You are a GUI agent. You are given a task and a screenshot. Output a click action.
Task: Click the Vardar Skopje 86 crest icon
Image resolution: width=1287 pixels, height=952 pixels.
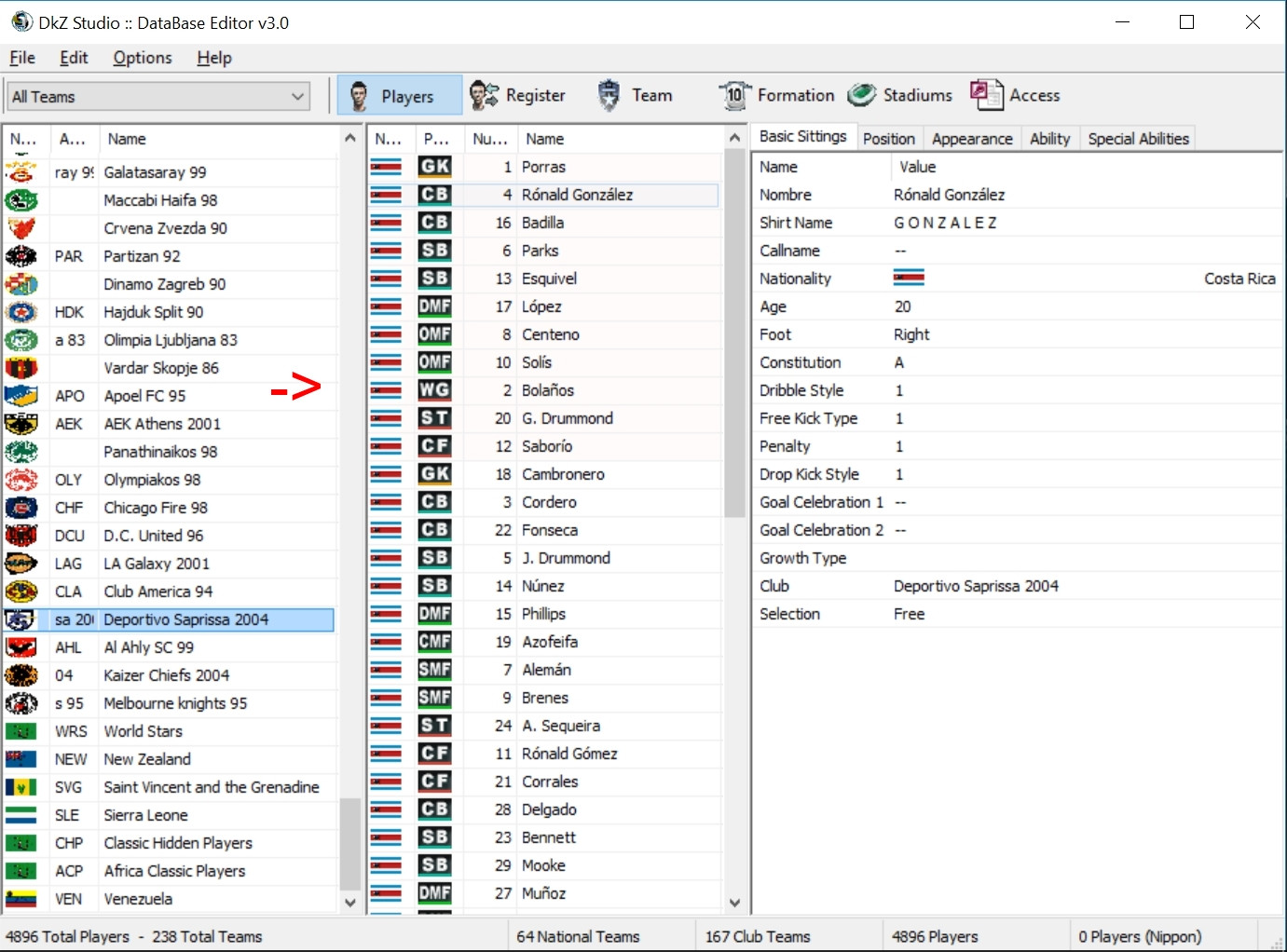21,368
